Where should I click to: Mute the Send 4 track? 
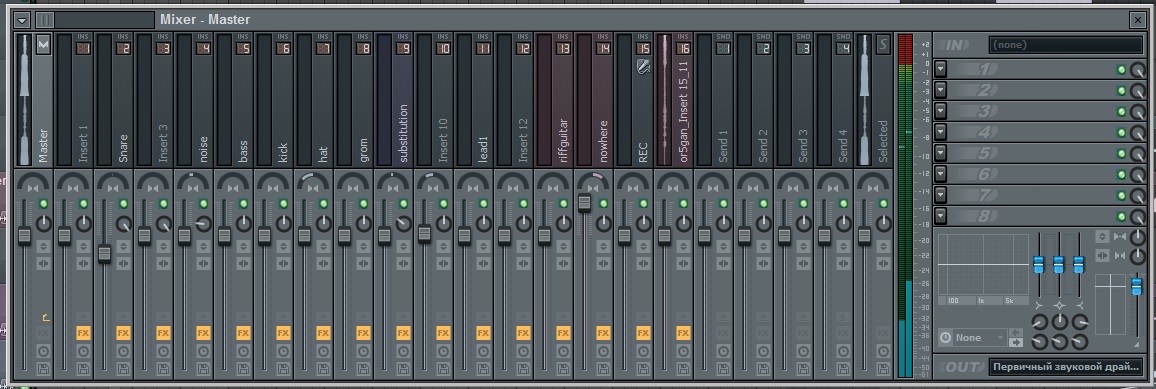point(843,203)
